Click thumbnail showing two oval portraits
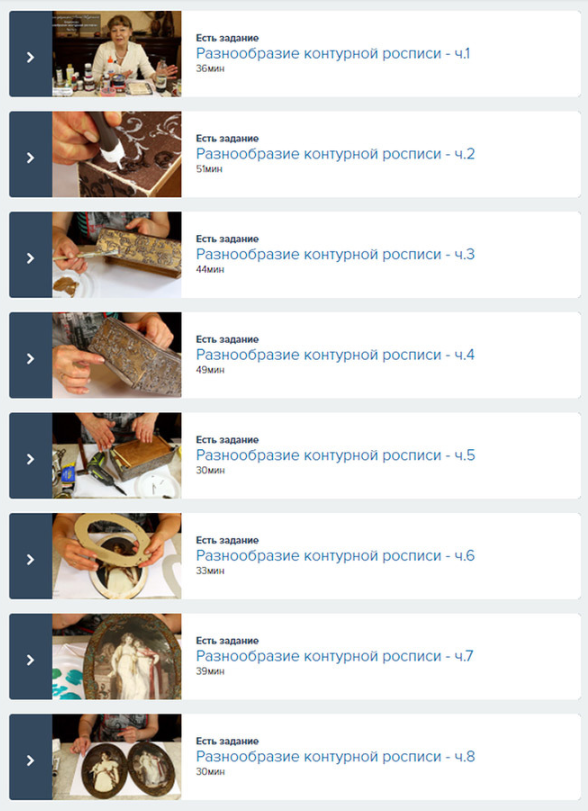The image size is (588, 811). pyautogui.click(x=117, y=757)
